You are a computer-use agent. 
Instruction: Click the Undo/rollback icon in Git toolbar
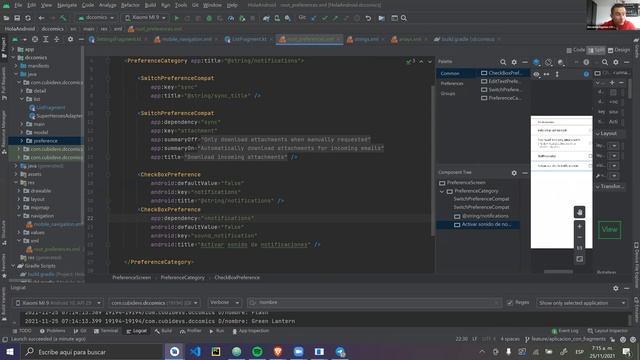pos(368,18)
